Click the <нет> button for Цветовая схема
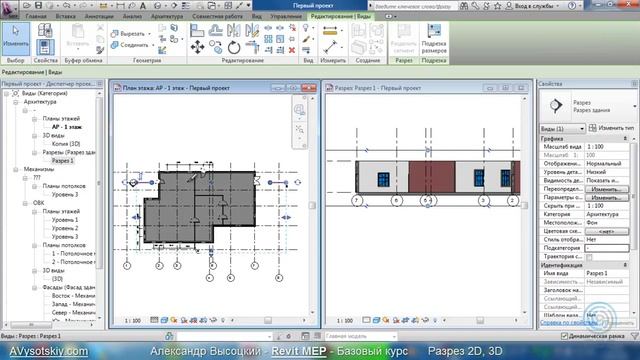Screen dimensions: 640x360 pos(607,231)
